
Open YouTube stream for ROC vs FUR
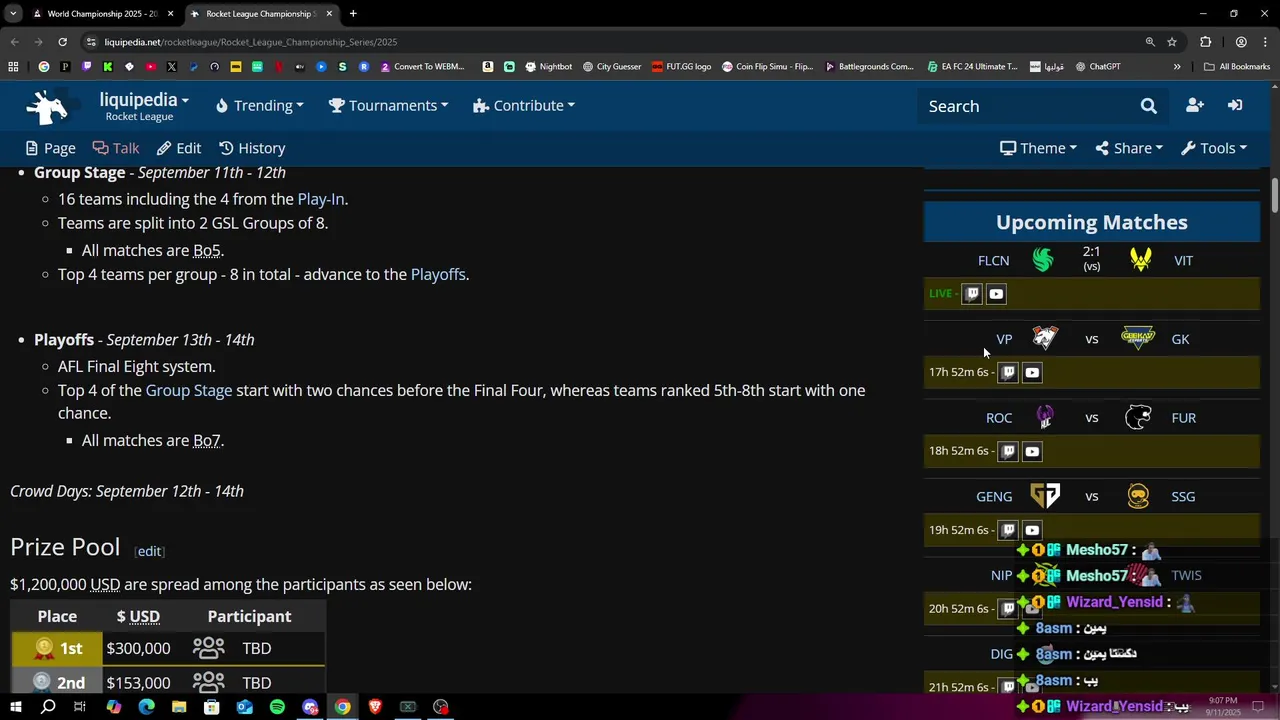[x=1032, y=451]
